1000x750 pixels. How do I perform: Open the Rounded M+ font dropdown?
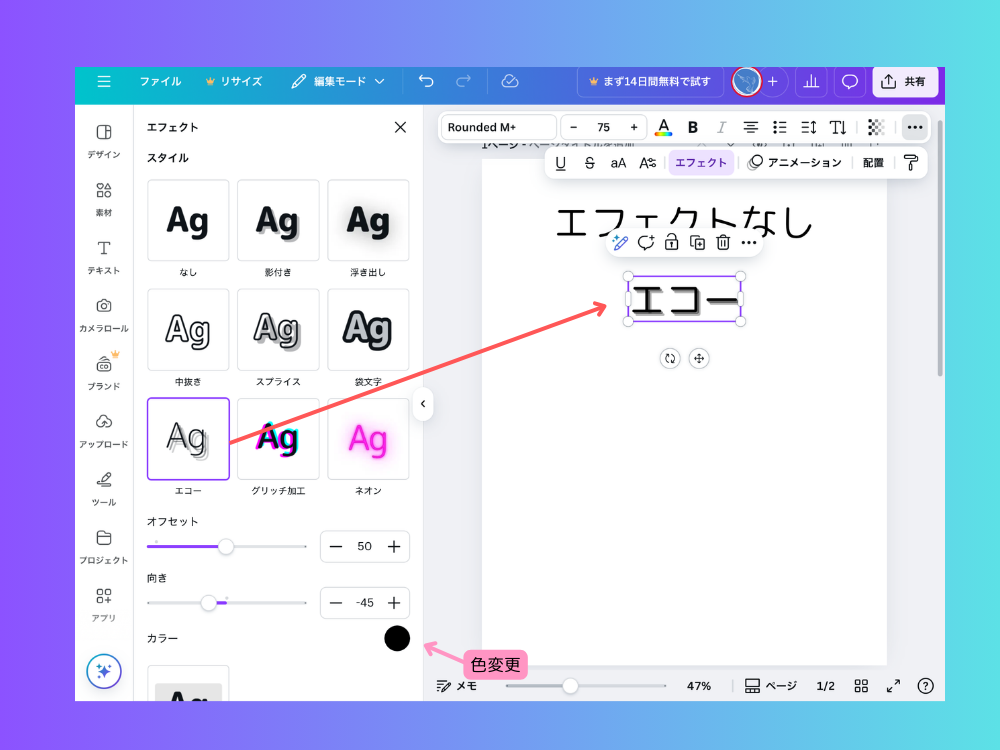pyautogui.click(x=497, y=127)
